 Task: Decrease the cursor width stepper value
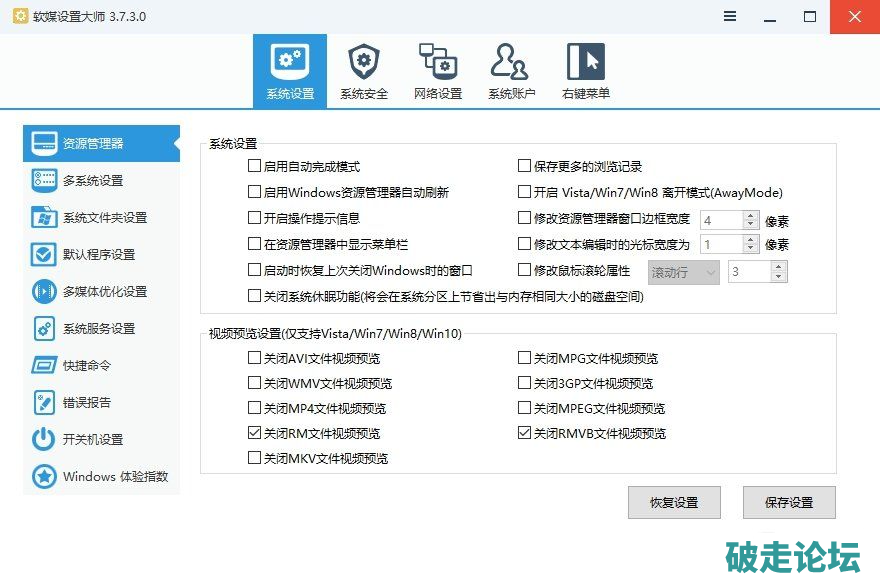(750, 249)
